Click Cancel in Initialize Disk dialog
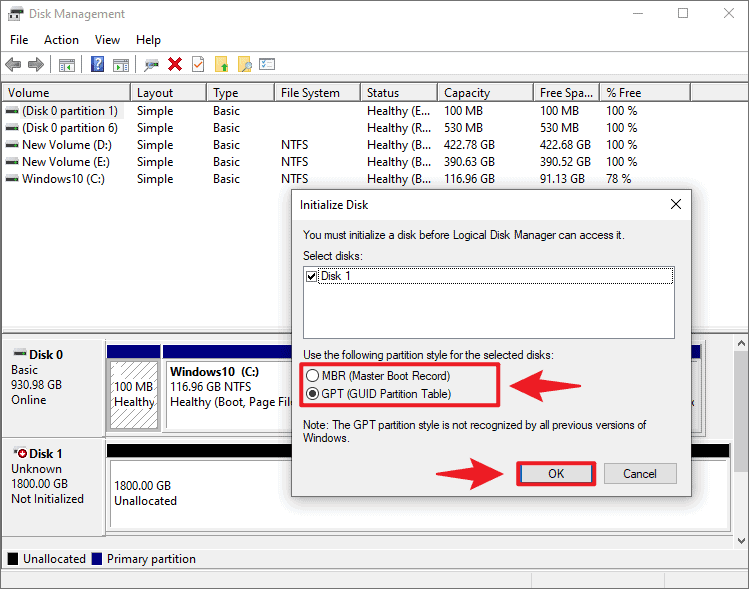The width and height of the screenshot is (749, 589). coord(640,473)
